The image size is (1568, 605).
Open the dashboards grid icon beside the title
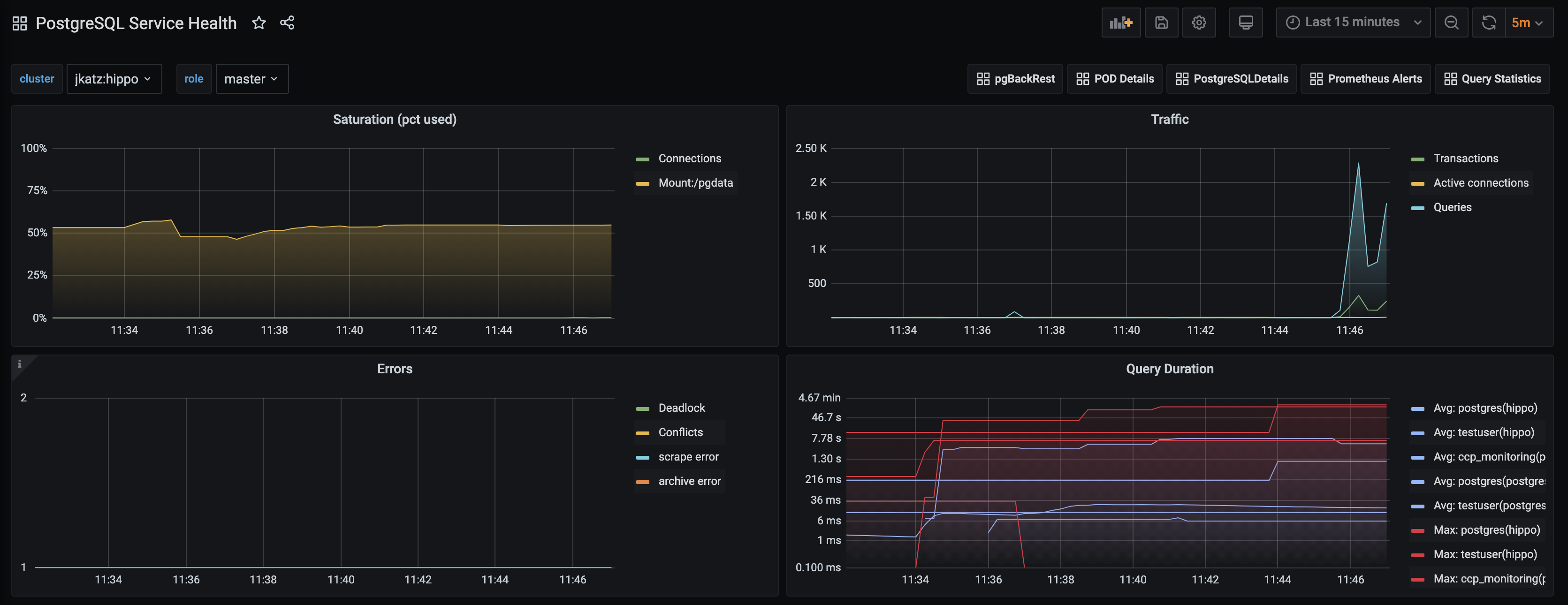[20, 23]
